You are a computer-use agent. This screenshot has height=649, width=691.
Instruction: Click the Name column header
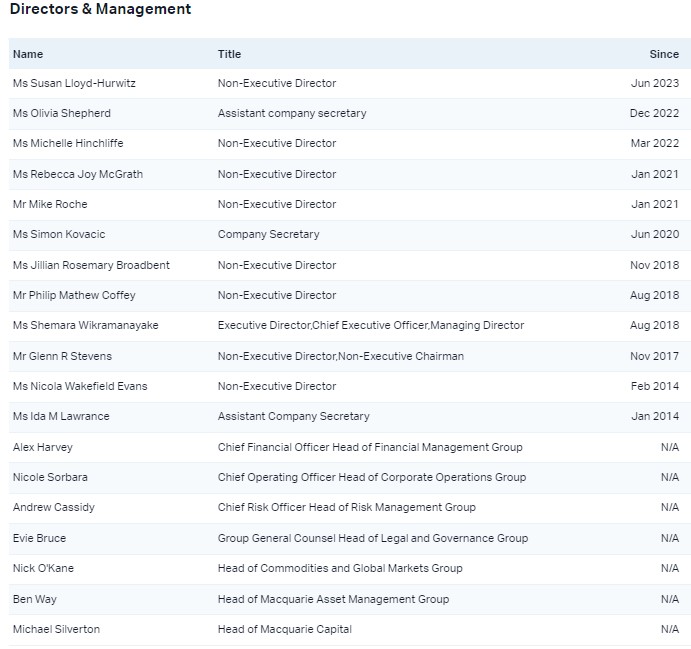click(x=28, y=54)
